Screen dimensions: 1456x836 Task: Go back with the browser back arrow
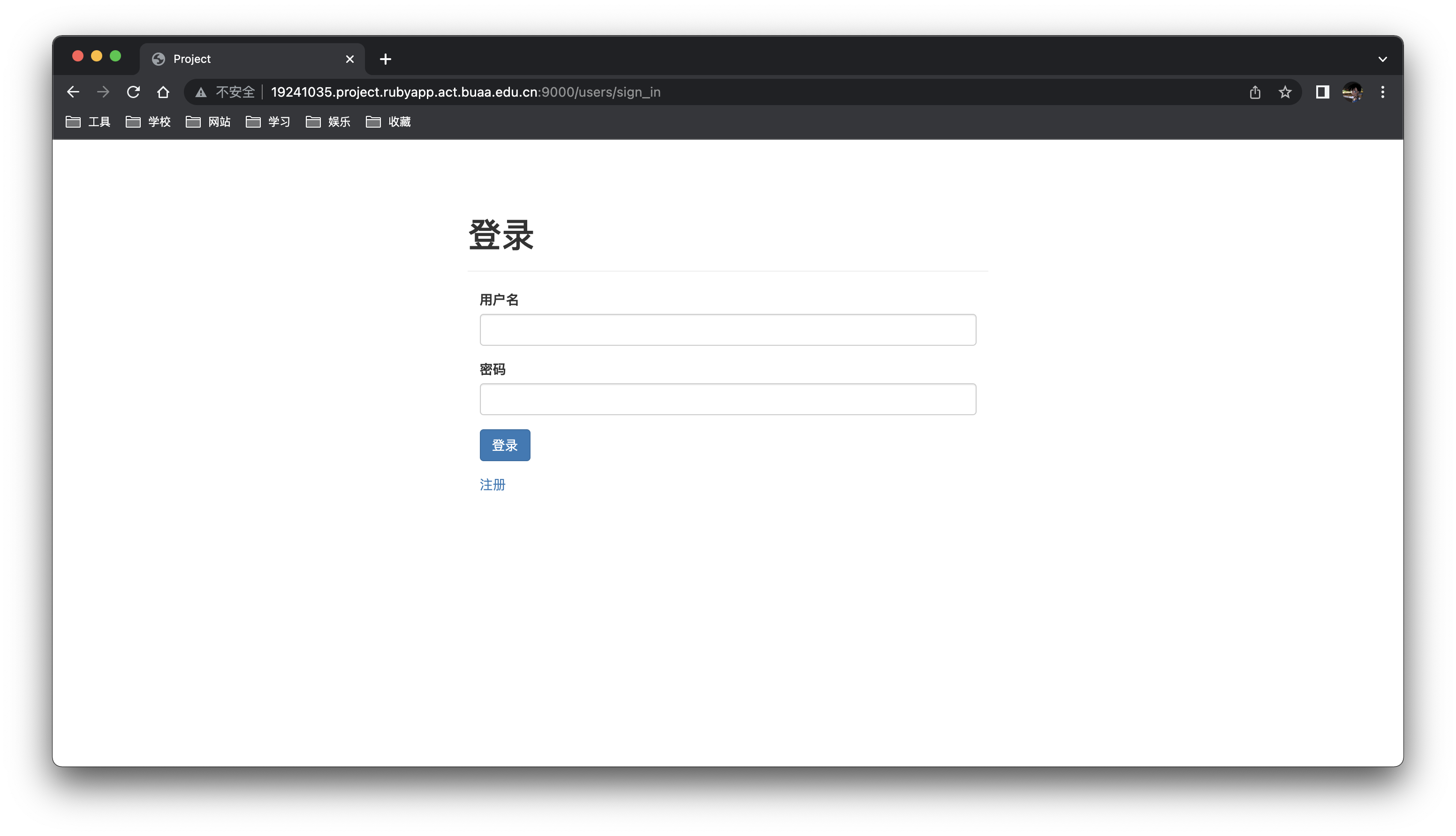(73, 92)
